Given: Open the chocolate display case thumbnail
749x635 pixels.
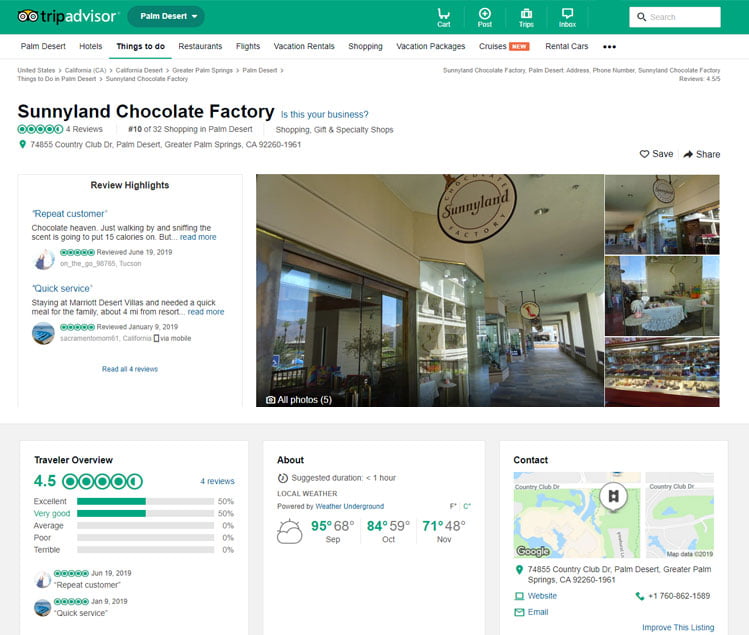Looking at the screenshot, I should point(661,371).
